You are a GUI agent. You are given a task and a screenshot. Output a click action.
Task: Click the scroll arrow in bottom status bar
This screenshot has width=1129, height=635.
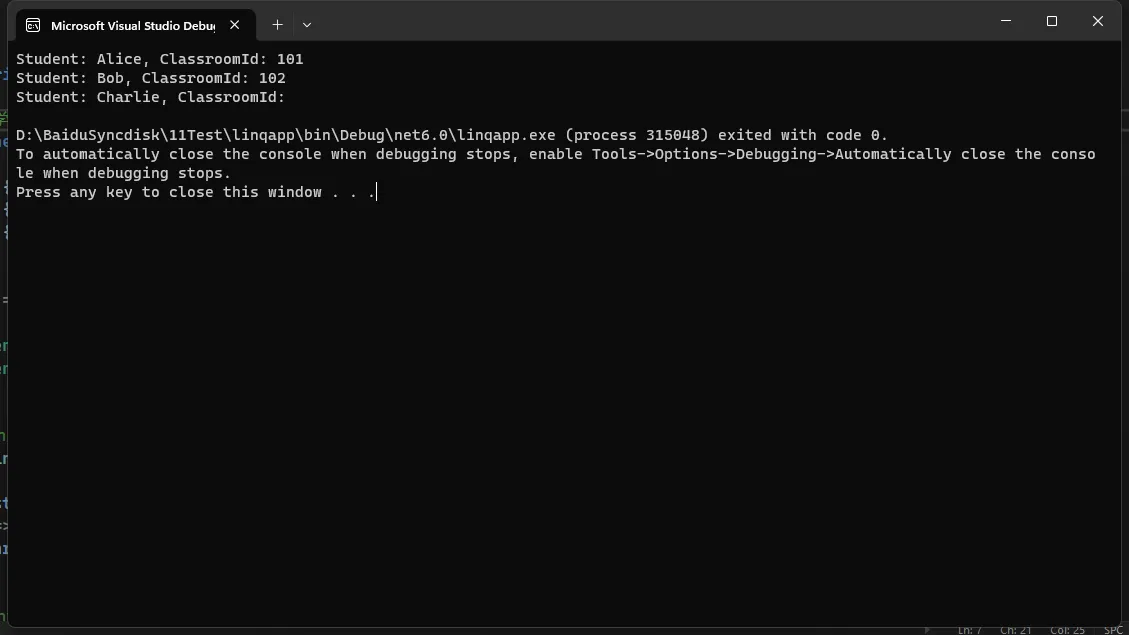tap(927, 630)
